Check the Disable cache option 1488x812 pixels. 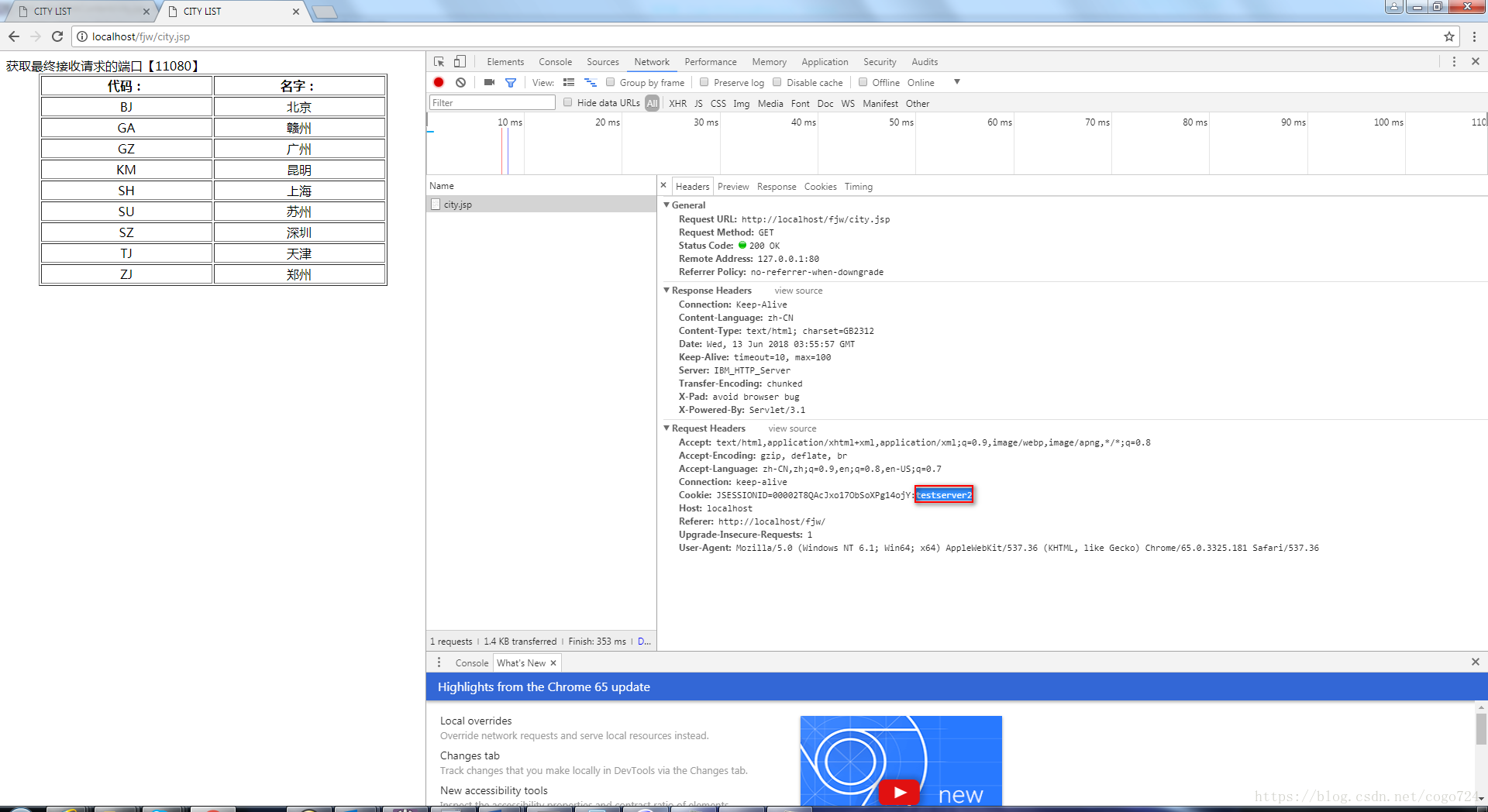click(777, 82)
